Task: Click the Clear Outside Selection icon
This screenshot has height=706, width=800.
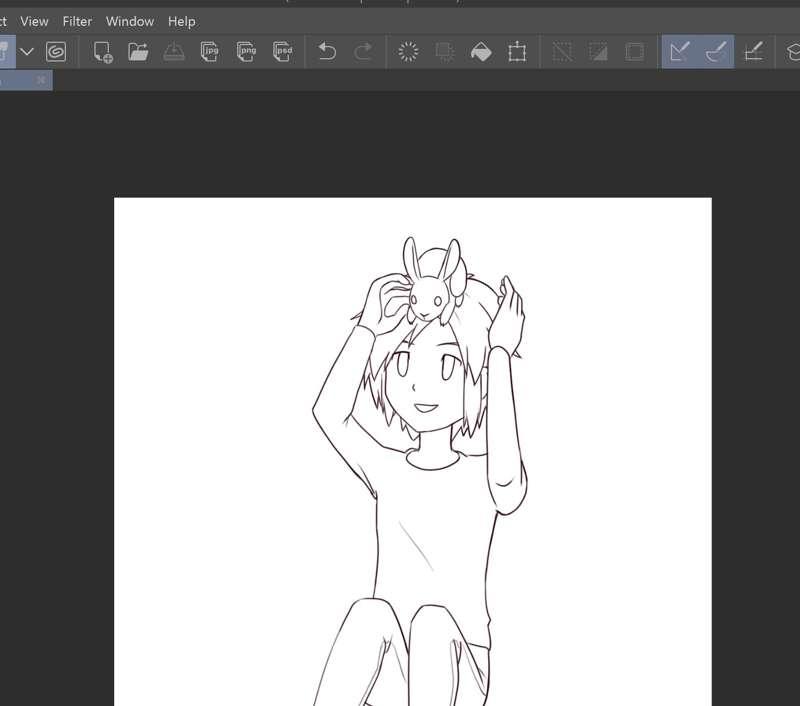Action: click(444, 52)
